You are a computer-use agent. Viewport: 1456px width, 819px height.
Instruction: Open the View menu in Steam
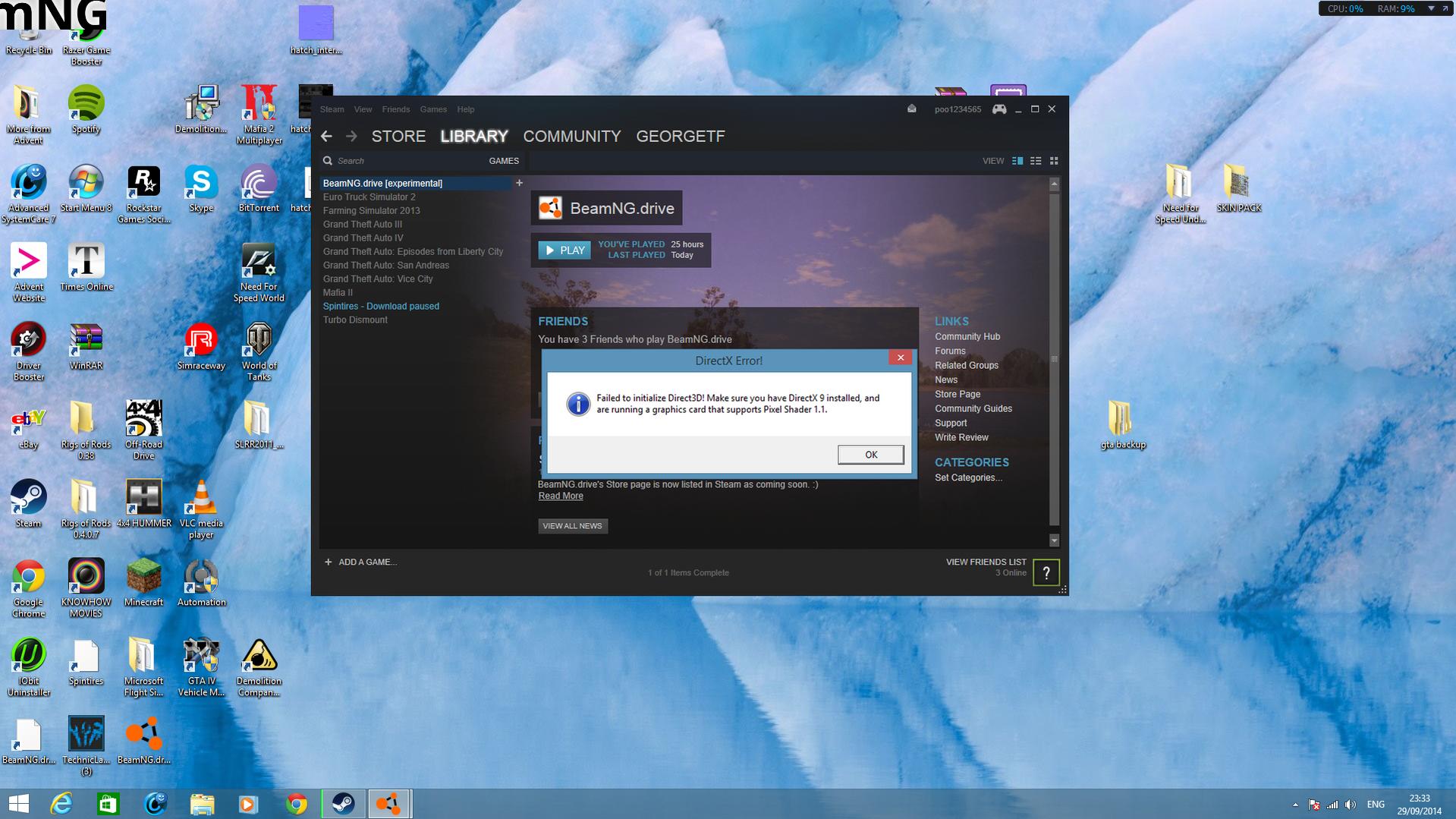pos(363,109)
